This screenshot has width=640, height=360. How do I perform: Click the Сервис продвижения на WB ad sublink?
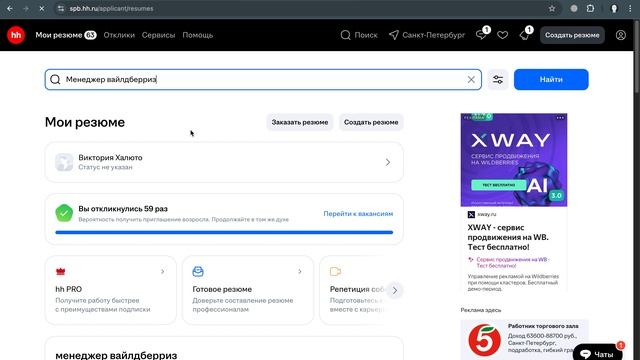point(513,262)
